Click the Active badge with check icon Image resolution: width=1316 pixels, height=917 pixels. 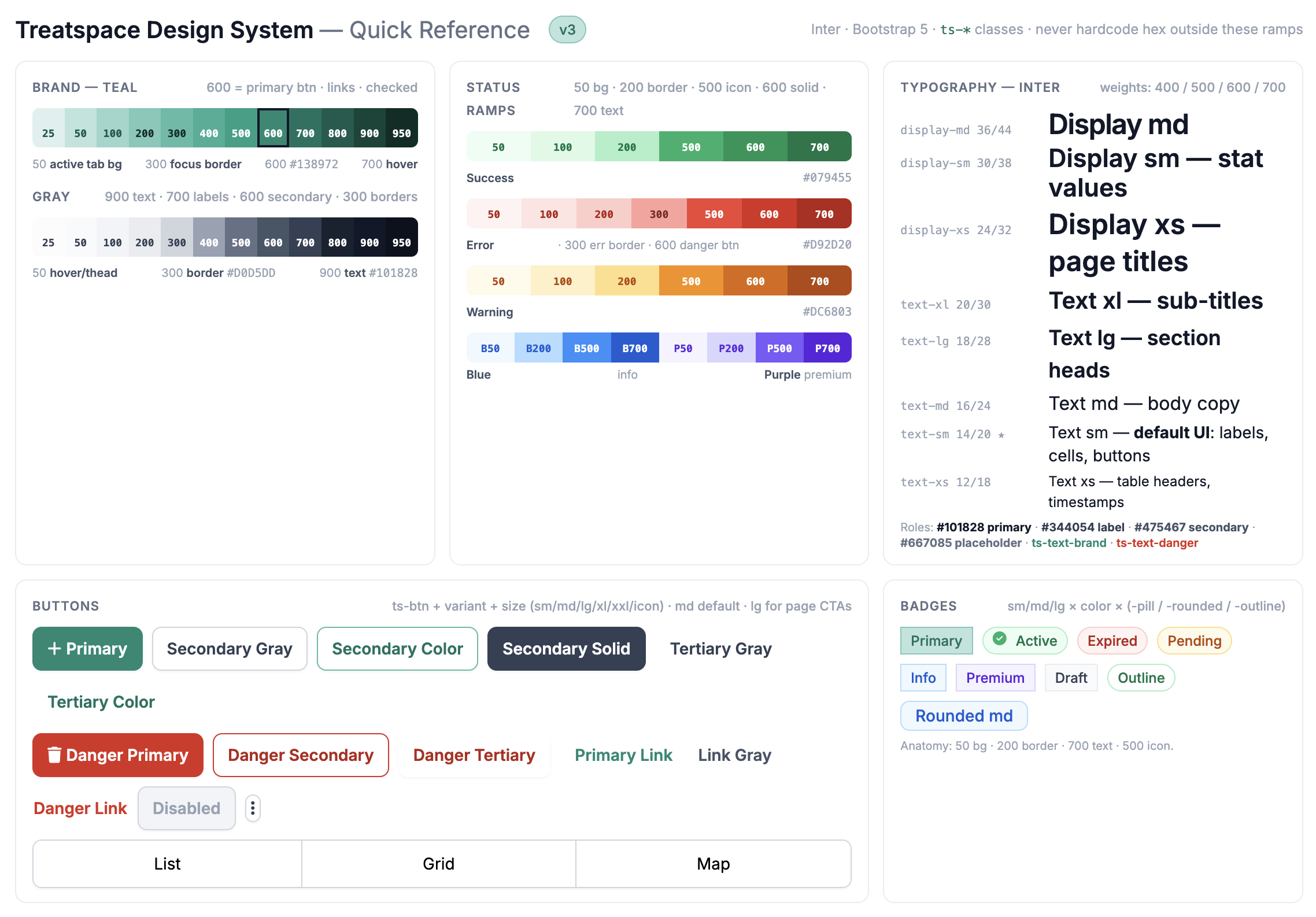(x=1025, y=641)
